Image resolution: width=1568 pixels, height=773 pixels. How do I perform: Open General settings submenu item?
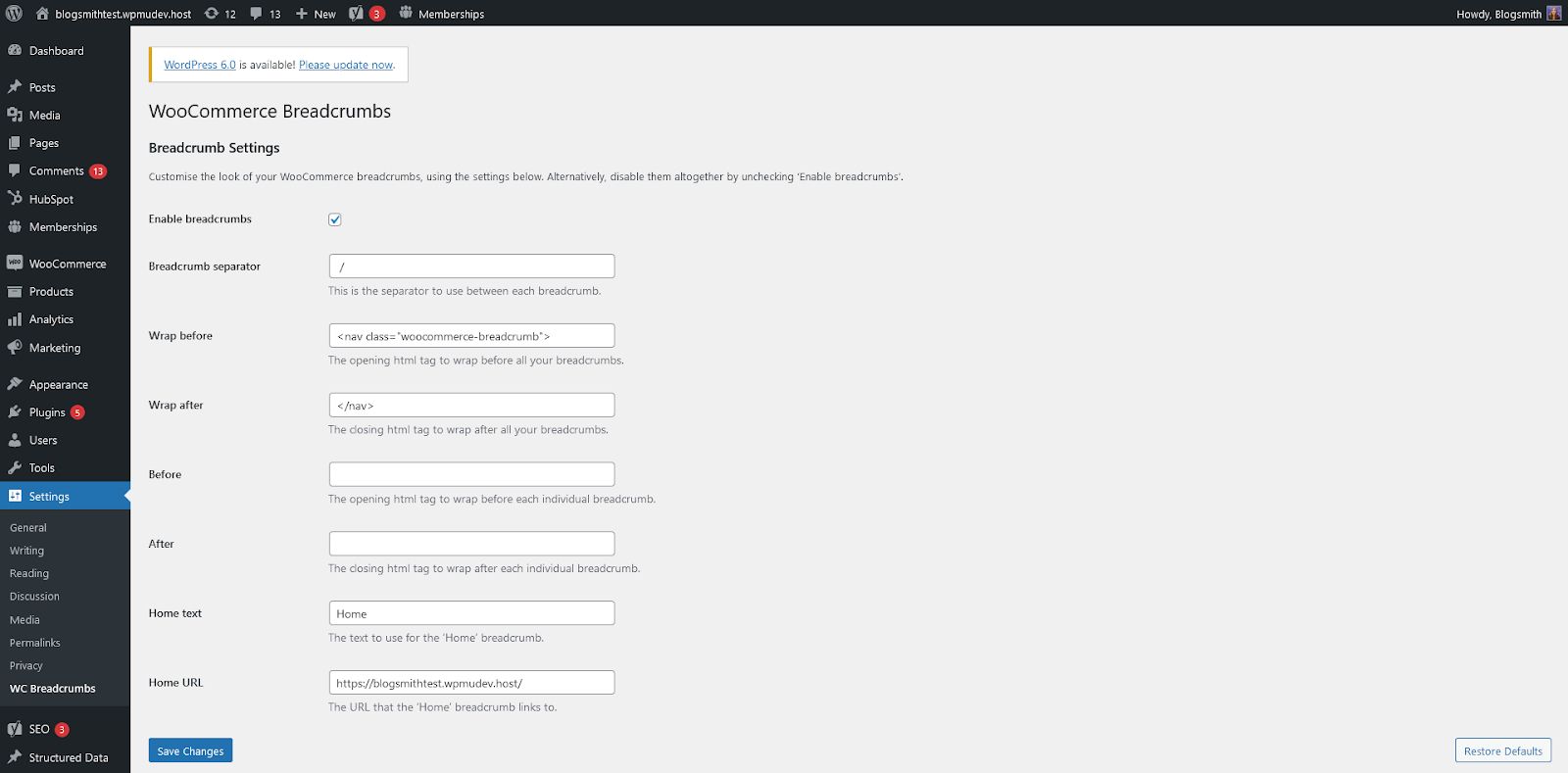[x=28, y=527]
